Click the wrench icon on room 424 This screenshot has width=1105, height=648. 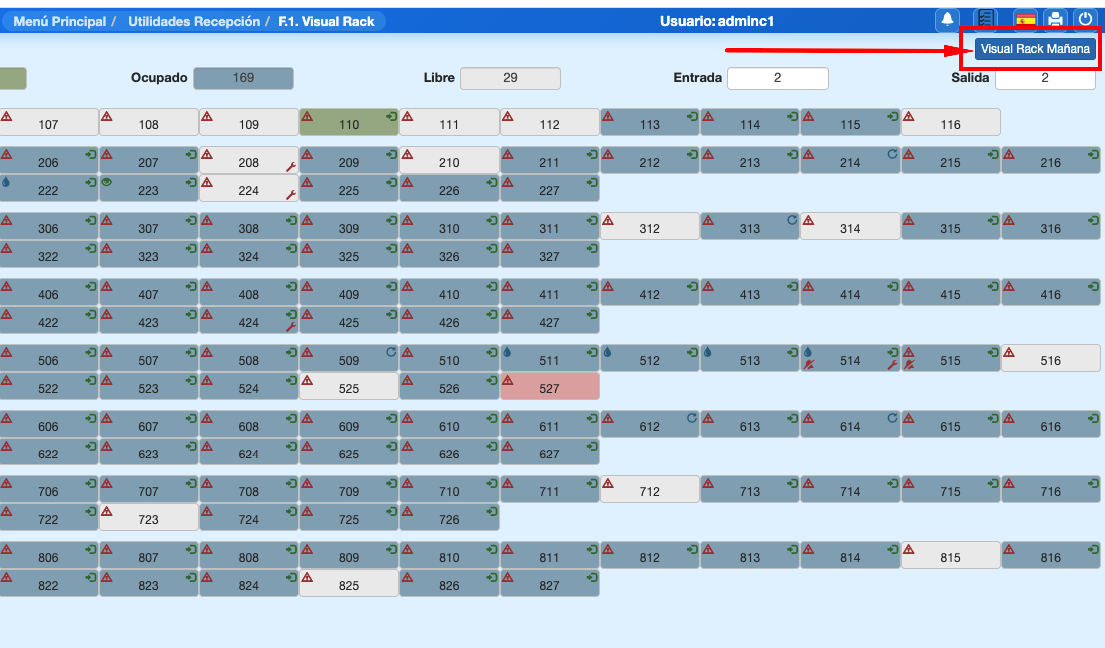[290, 326]
